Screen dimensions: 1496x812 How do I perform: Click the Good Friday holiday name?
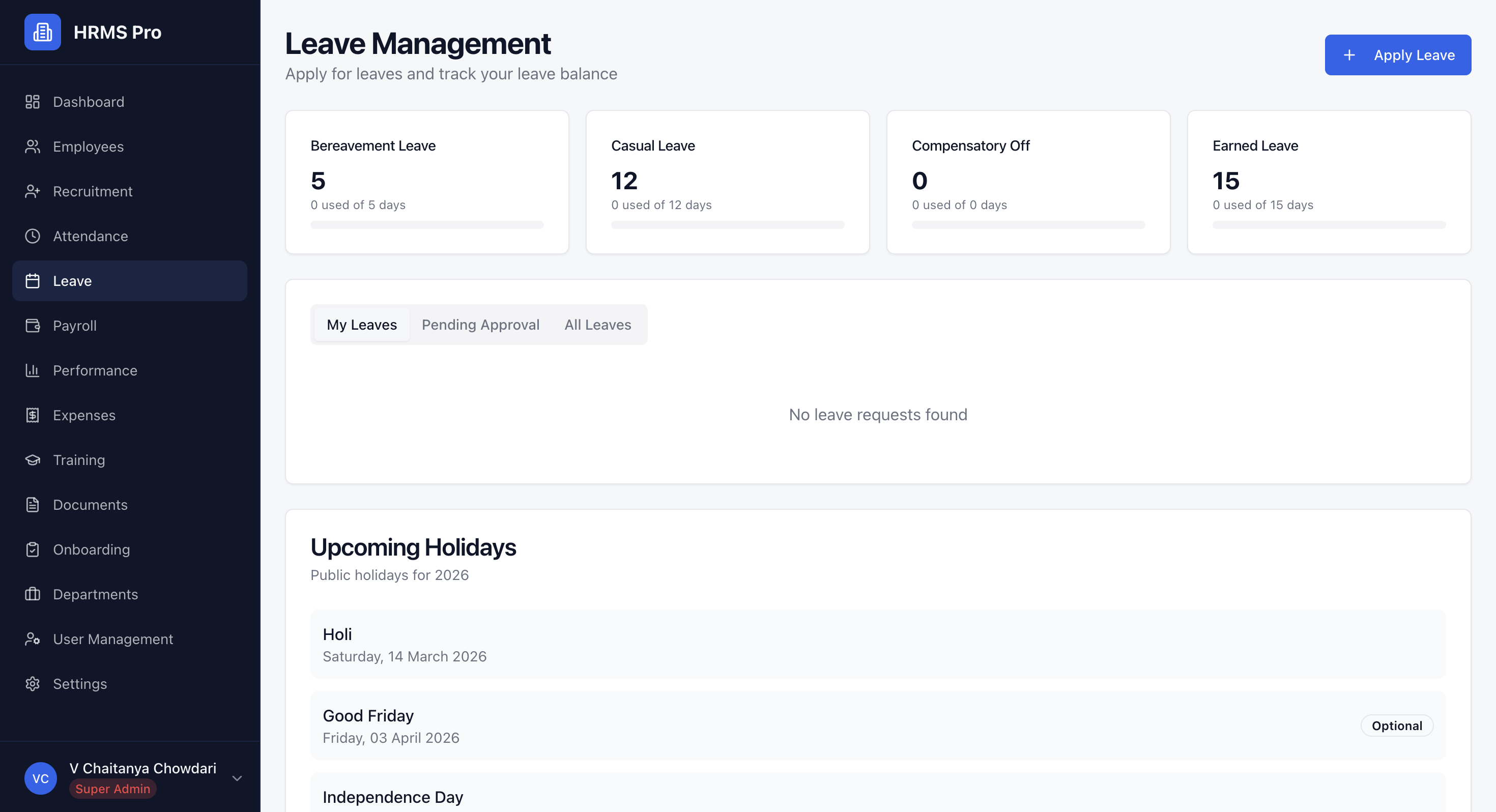tap(368, 715)
